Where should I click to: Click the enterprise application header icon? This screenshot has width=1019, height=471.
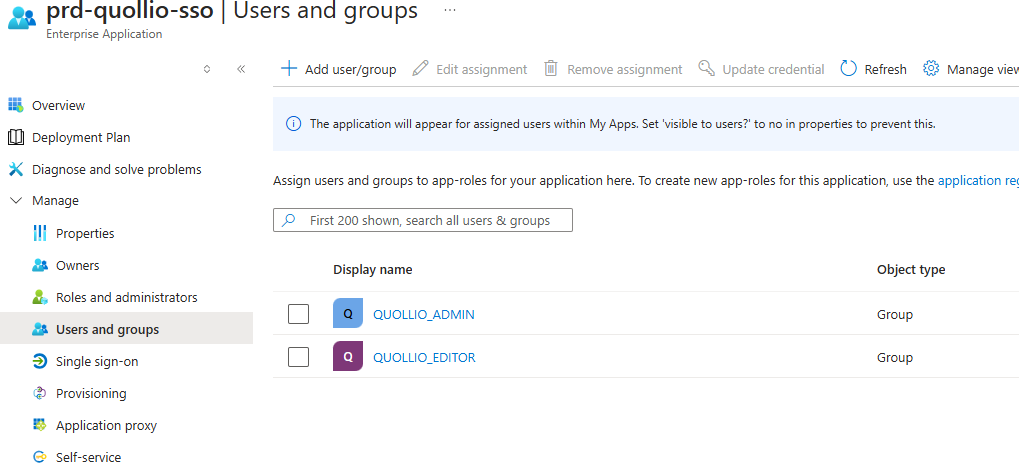(22, 17)
